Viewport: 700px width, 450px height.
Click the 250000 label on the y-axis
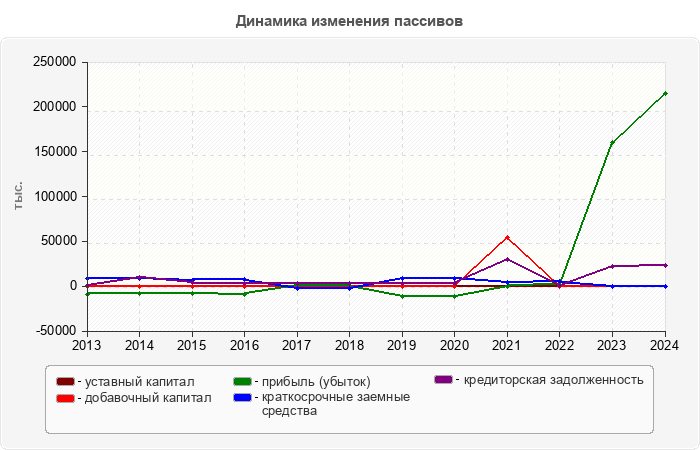click(x=57, y=62)
